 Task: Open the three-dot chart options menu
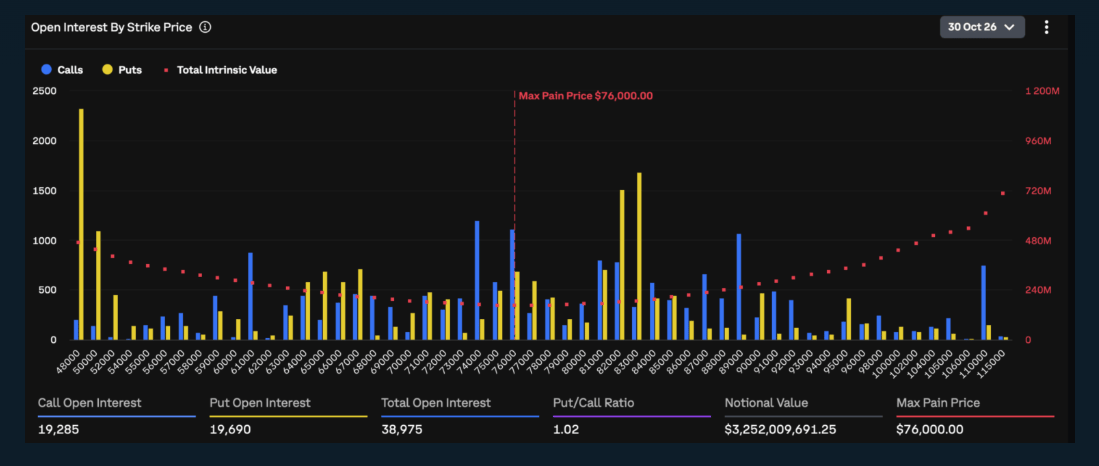tap(1046, 27)
